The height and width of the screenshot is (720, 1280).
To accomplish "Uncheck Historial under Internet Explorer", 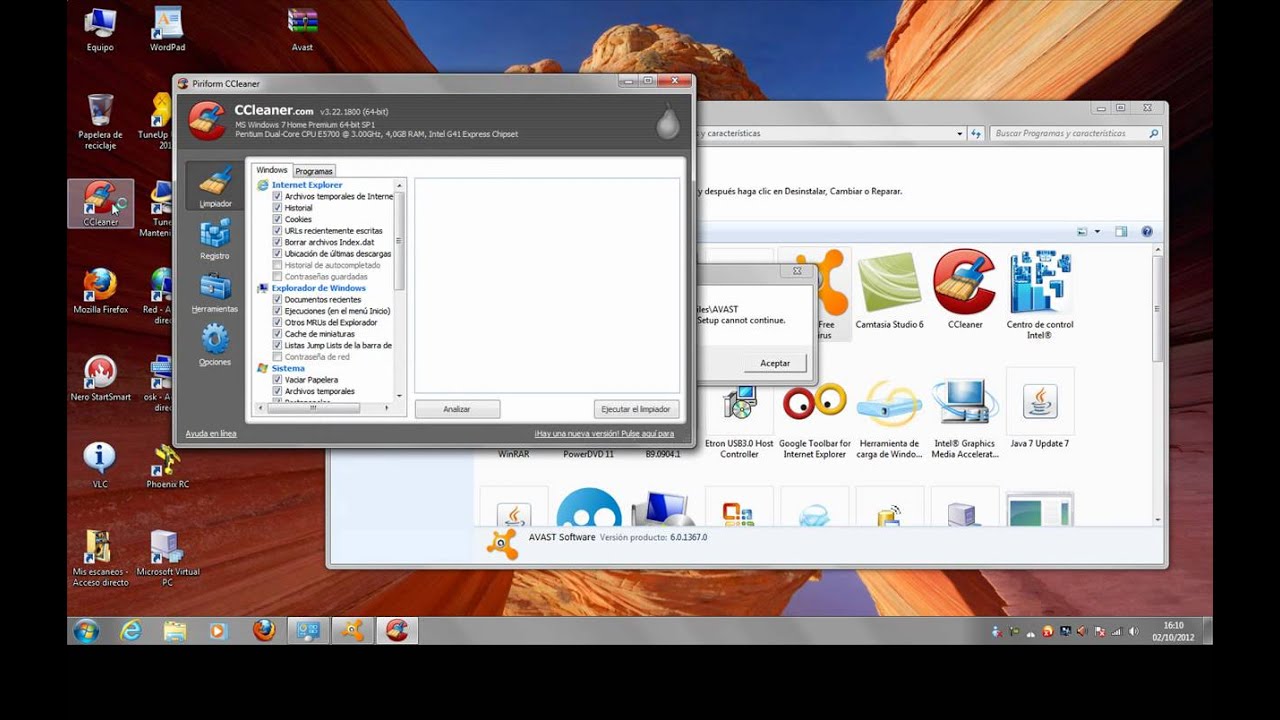I will pyautogui.click(x=277, y=208).
